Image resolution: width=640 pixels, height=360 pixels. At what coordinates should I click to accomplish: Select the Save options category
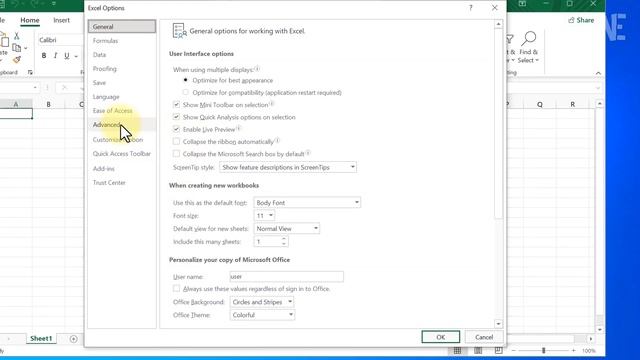122,82
